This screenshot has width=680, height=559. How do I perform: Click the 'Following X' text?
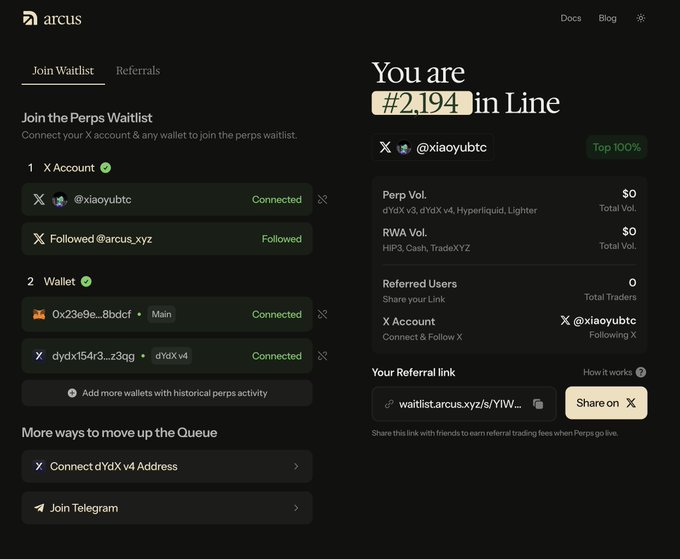(612, 335)
